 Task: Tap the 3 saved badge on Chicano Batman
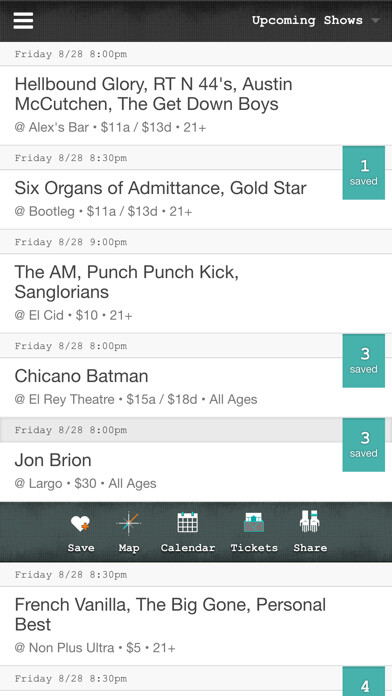[364, 360]
